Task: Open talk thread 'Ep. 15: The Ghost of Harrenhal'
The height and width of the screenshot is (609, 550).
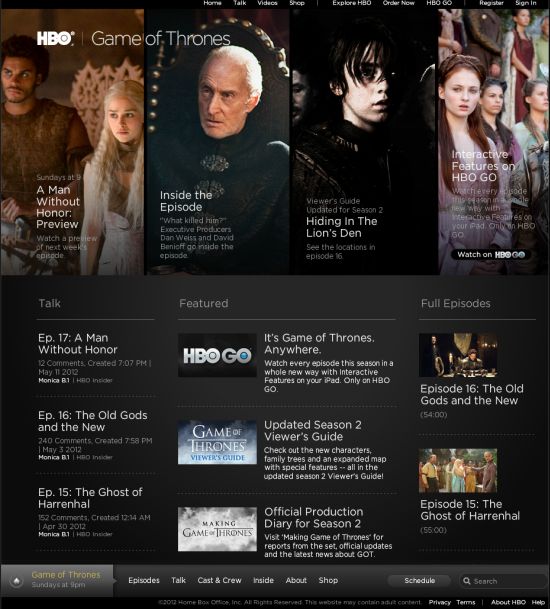Action: click(90, 498)
